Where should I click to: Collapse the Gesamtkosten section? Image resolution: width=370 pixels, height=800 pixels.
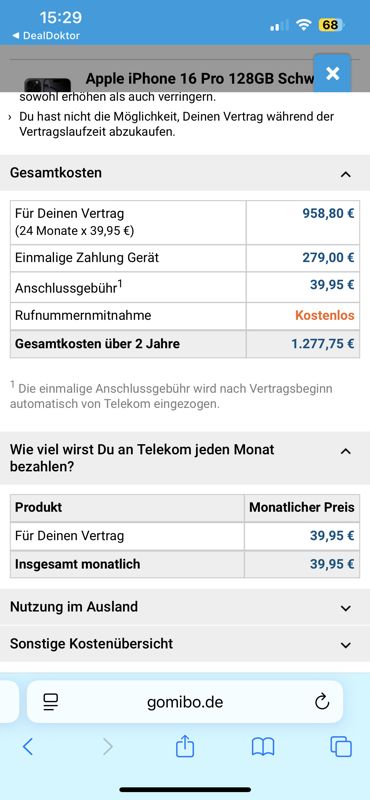(x=346, y=174)
